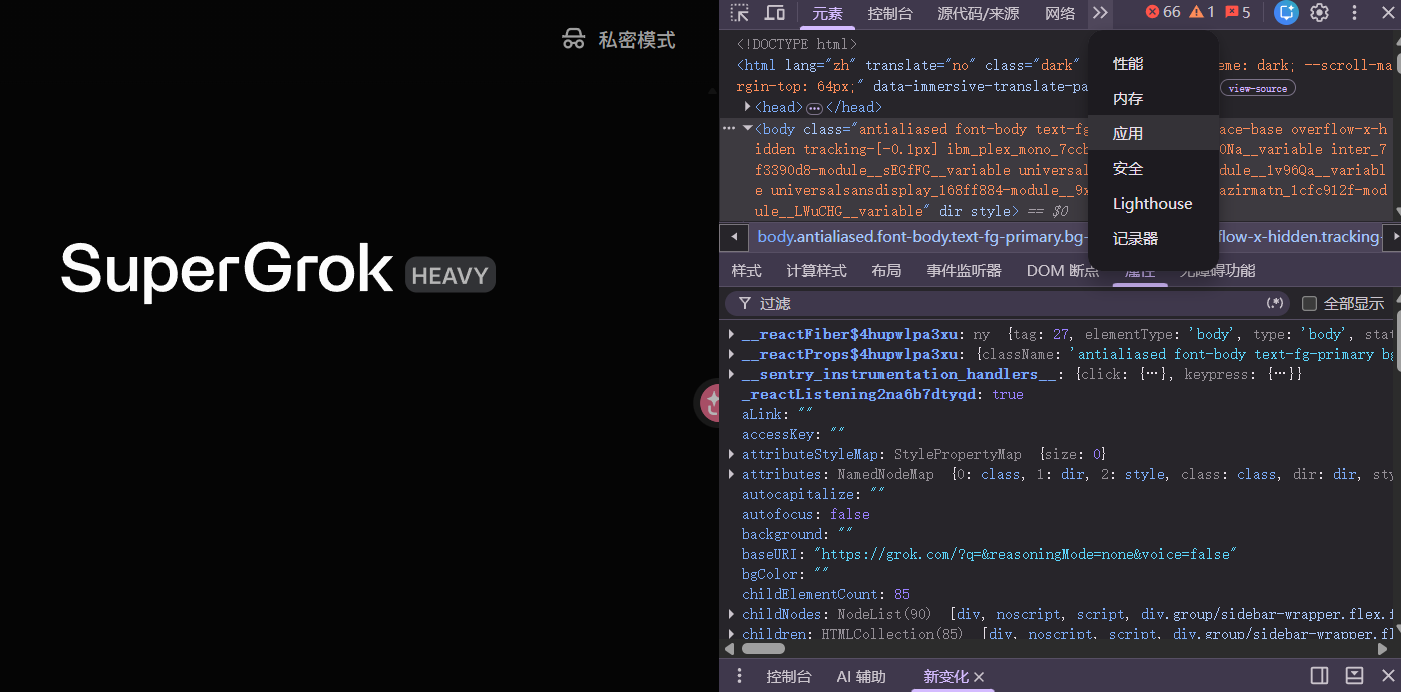Image resolution: width=1401 pixels, height=692 pixels.
Task: Open DevTools settings gear
Action: (x=1320, y=13)
